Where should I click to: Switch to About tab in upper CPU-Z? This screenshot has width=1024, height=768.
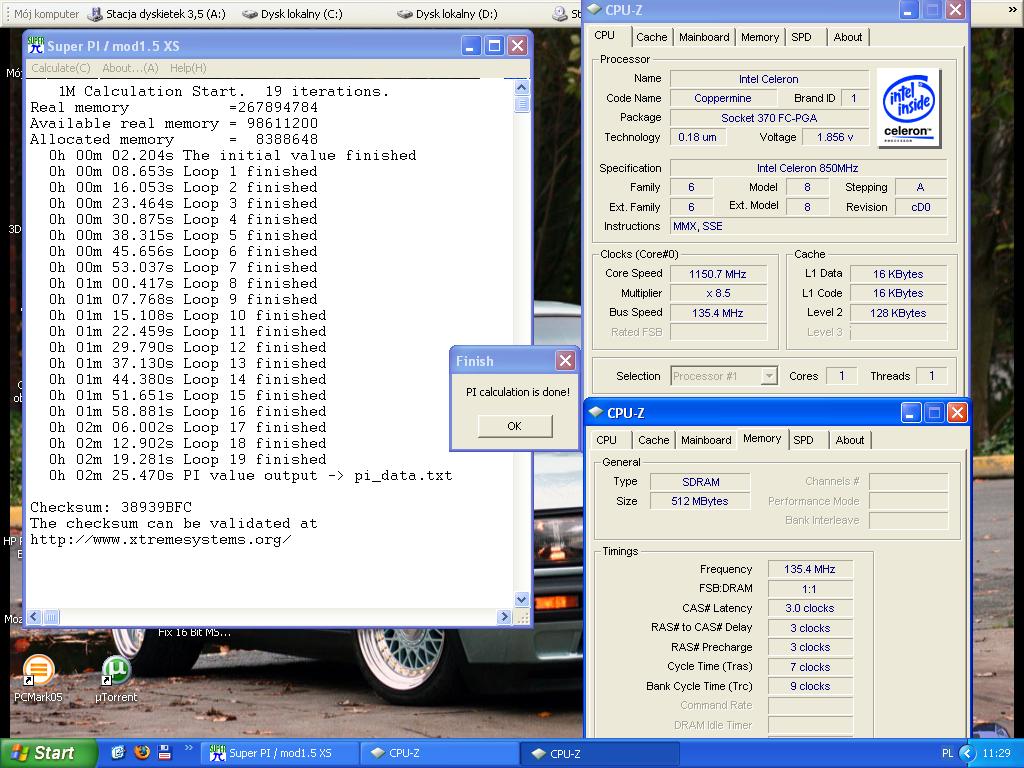(848, 37)
